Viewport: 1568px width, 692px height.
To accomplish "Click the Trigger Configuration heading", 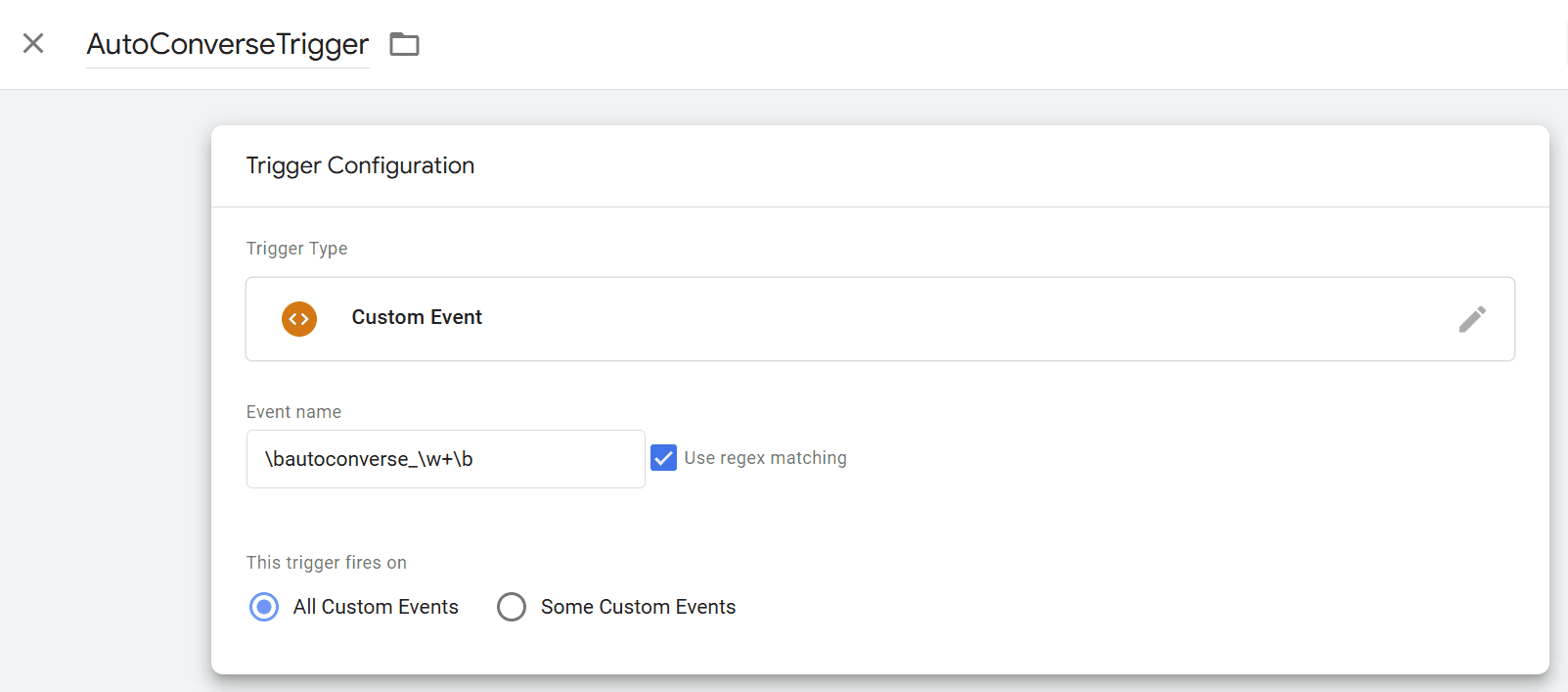I will tap(360, 165).
